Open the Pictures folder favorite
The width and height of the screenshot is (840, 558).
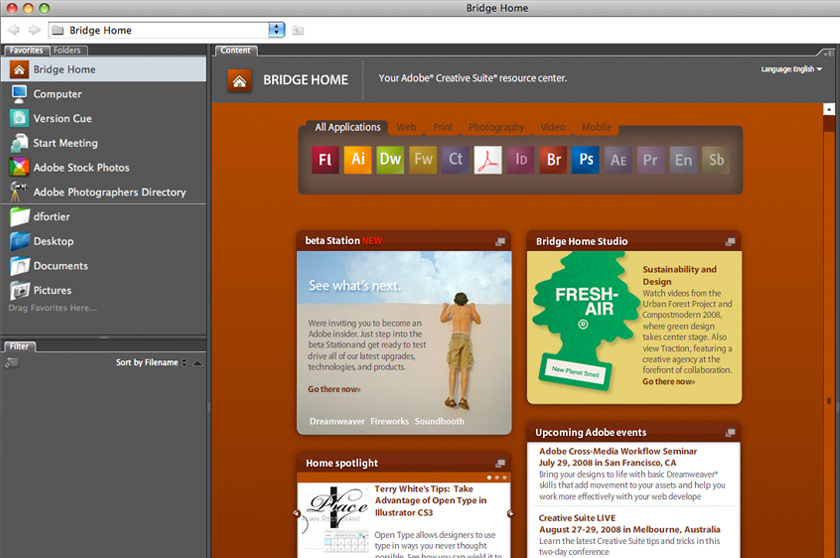(103, 290)
